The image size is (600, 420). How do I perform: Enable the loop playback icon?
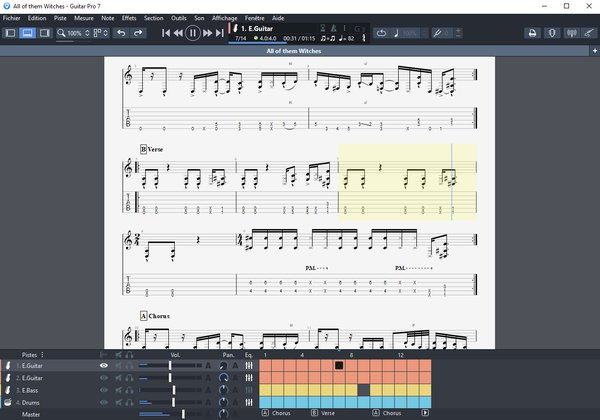381,33
